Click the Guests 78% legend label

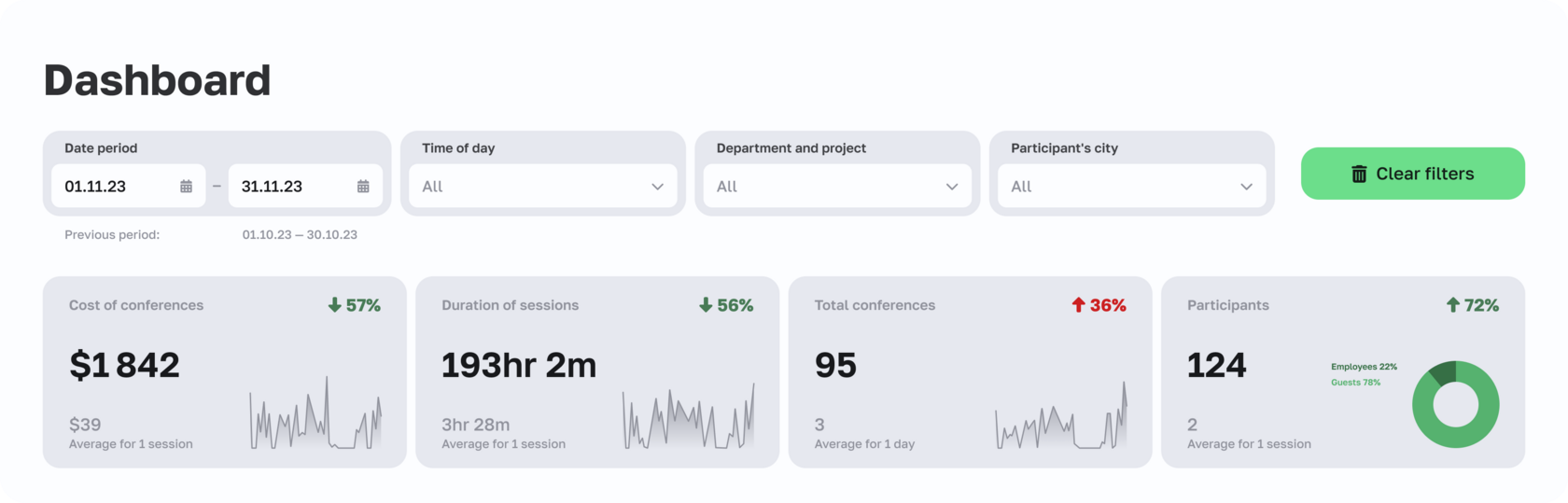1355,383
